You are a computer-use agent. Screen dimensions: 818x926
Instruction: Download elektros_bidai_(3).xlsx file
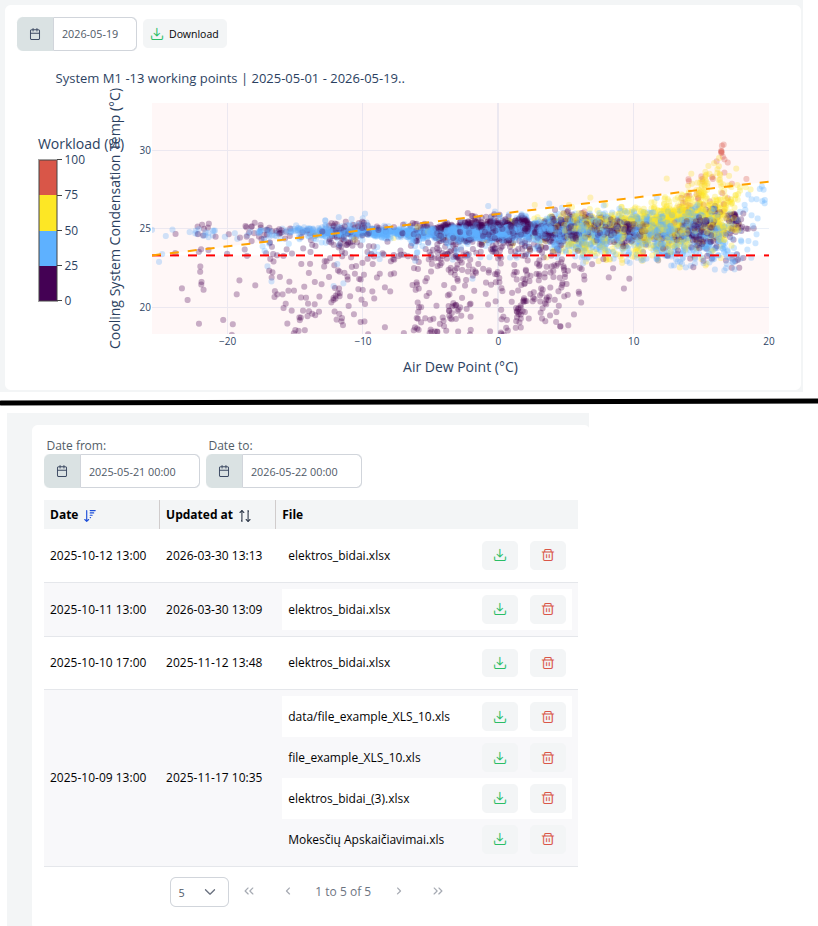tap(500, 798)
